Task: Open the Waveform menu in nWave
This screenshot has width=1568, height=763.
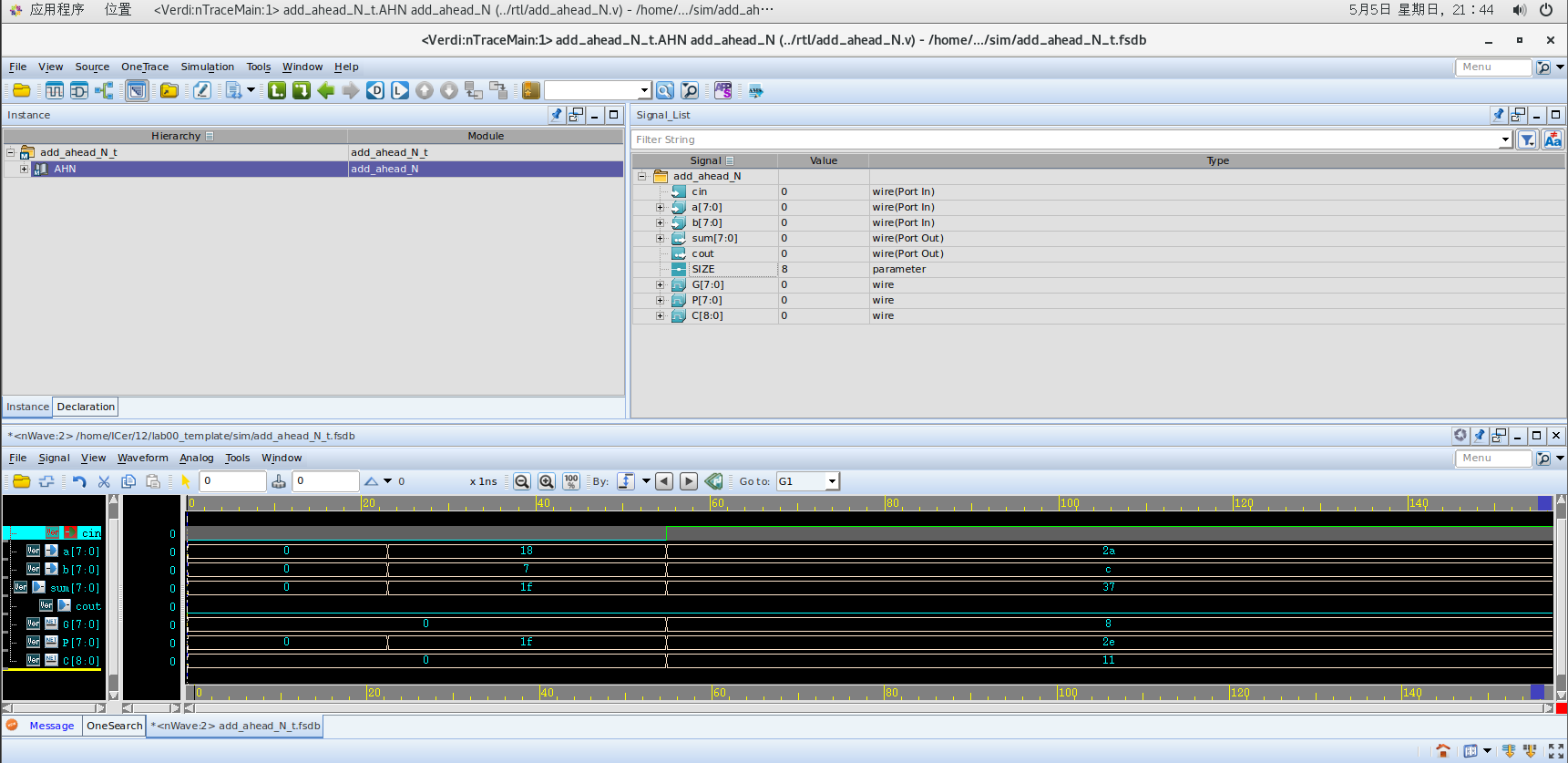Action: (x=142, y=458)
